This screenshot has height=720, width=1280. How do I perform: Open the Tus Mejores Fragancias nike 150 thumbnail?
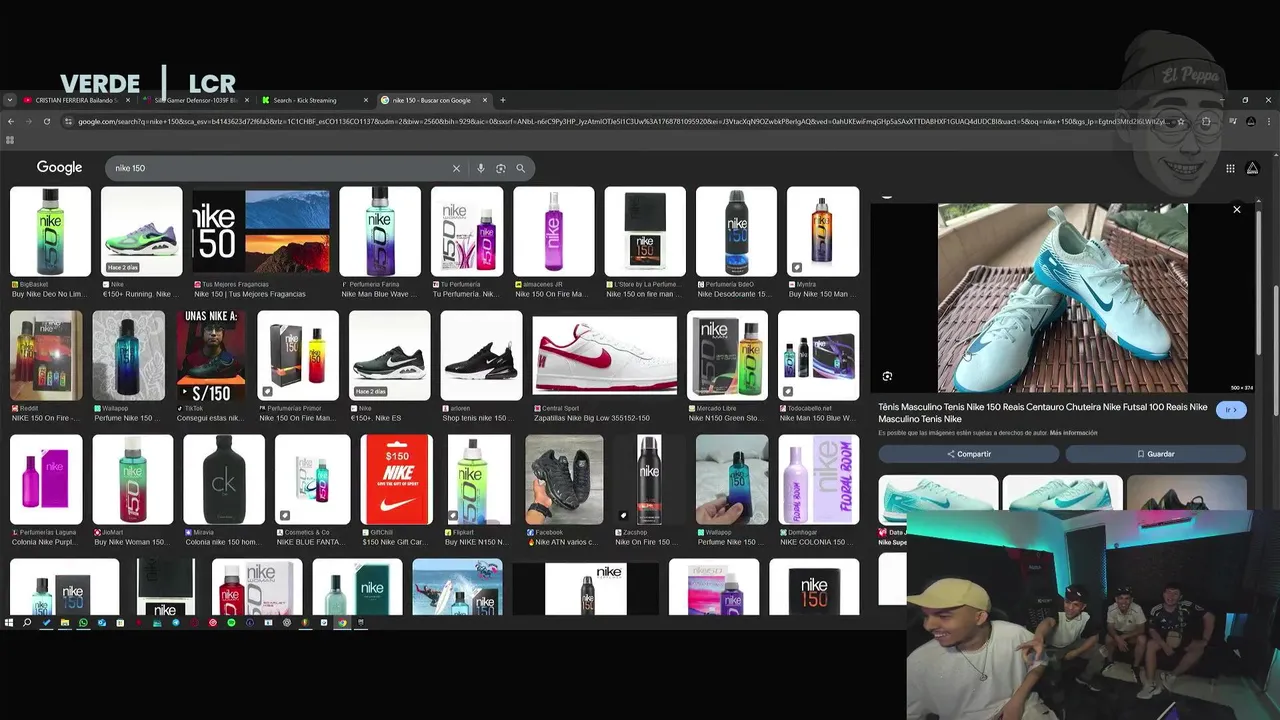pos(261,232)
